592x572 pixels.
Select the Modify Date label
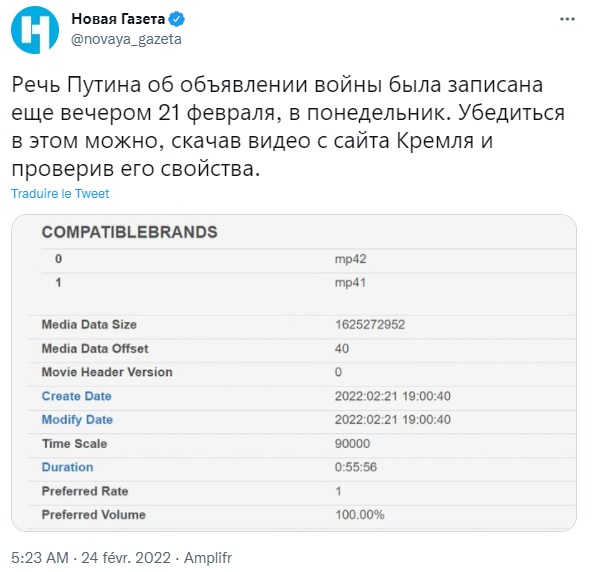(77, 419)
